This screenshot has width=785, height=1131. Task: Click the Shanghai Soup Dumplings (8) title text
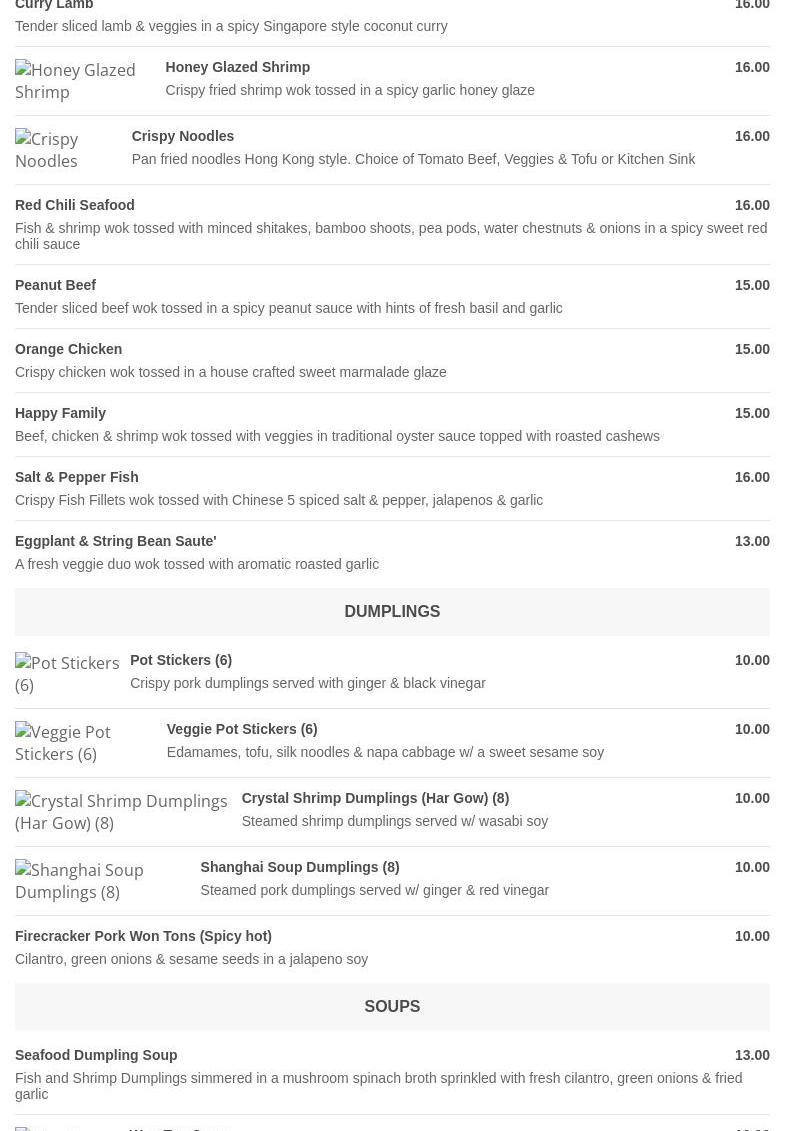pos(300,867)
